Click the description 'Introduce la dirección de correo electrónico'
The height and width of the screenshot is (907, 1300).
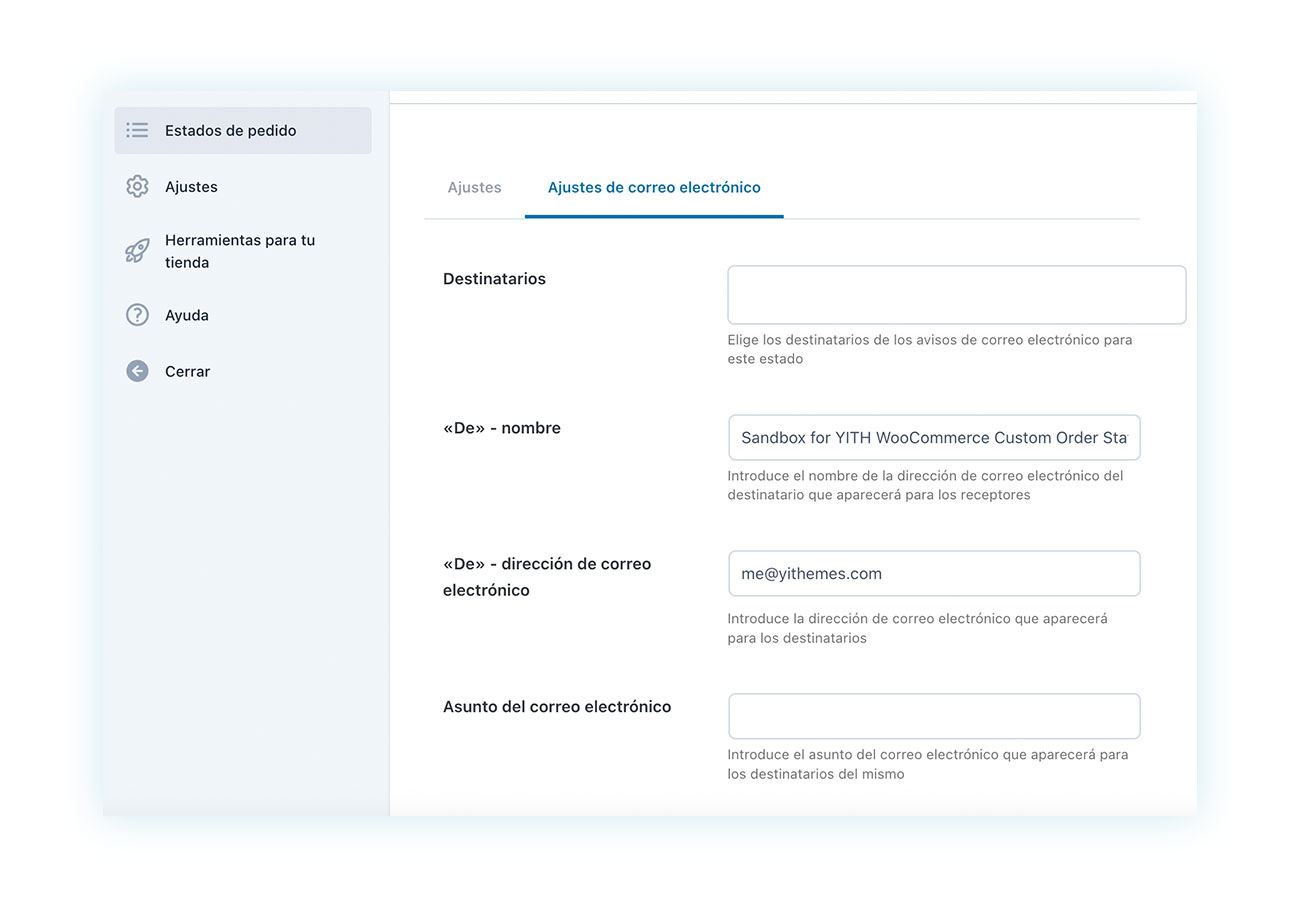pos(918,628)
